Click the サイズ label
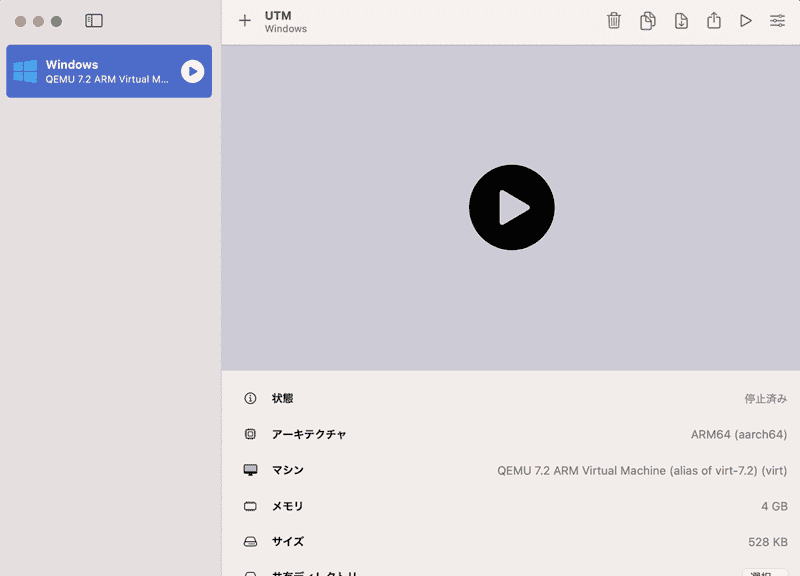 (x=288, y=542)
